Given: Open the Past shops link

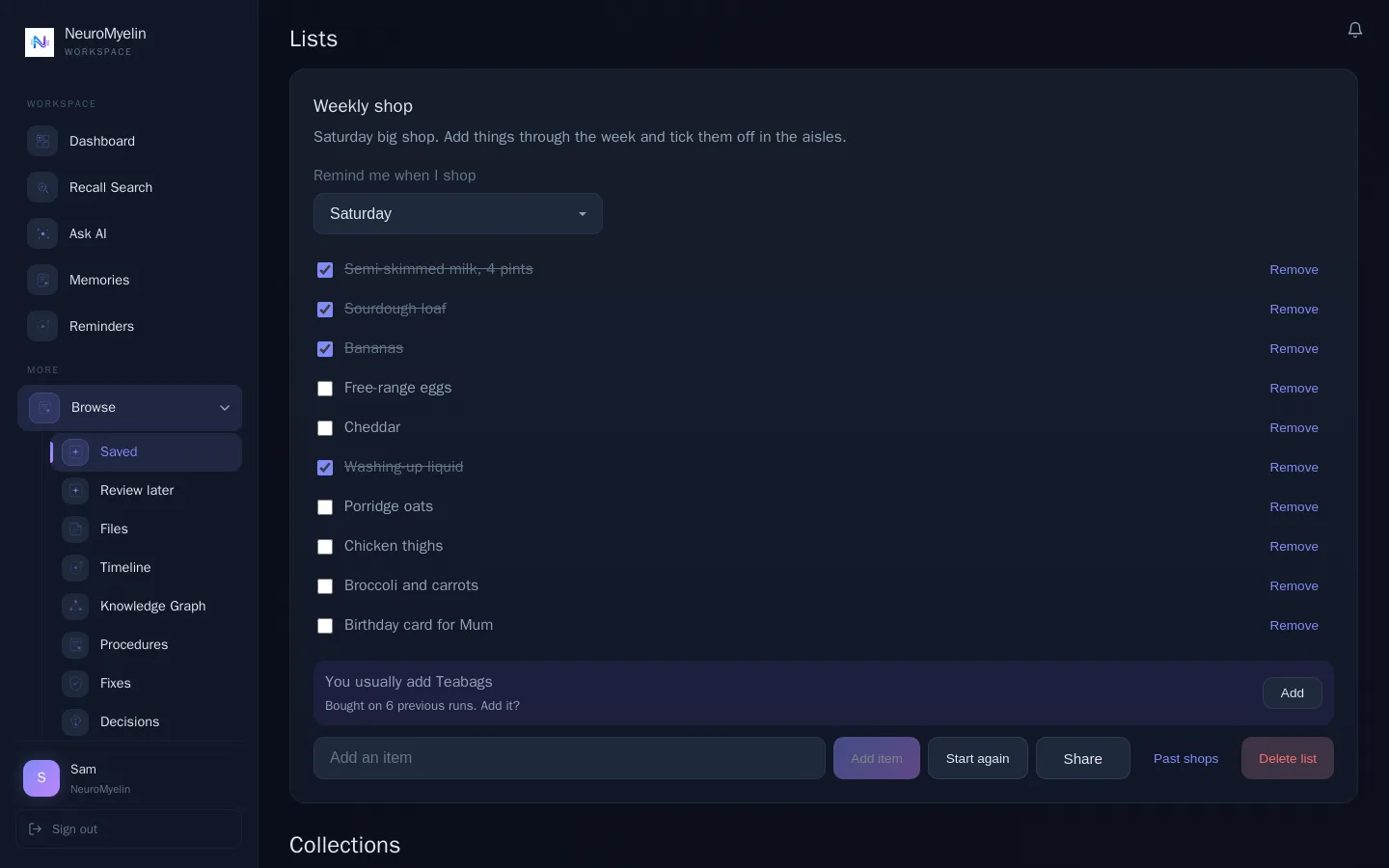Looking at the screenshot, I should [x=1185, y=758].
